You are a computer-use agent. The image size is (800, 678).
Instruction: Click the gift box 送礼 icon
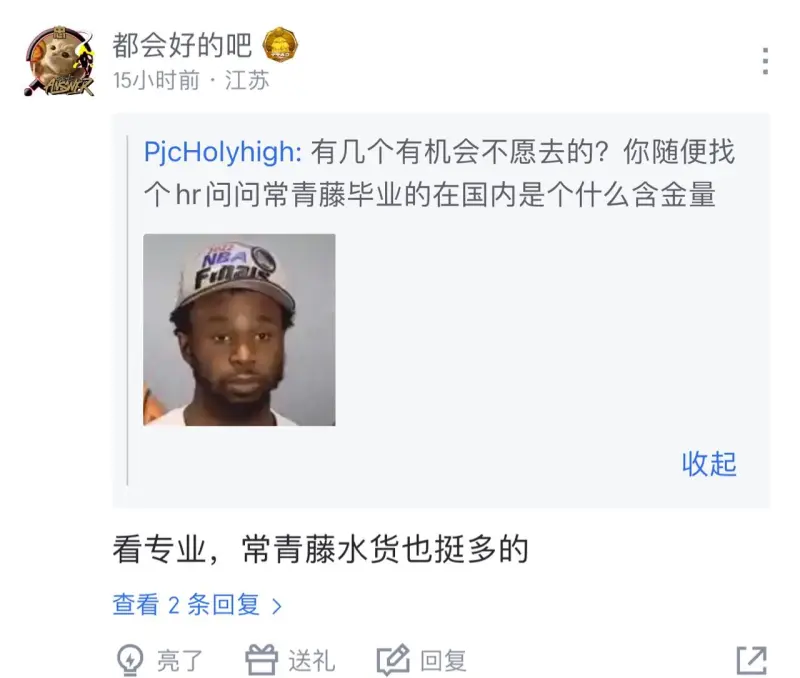(262, 660)
